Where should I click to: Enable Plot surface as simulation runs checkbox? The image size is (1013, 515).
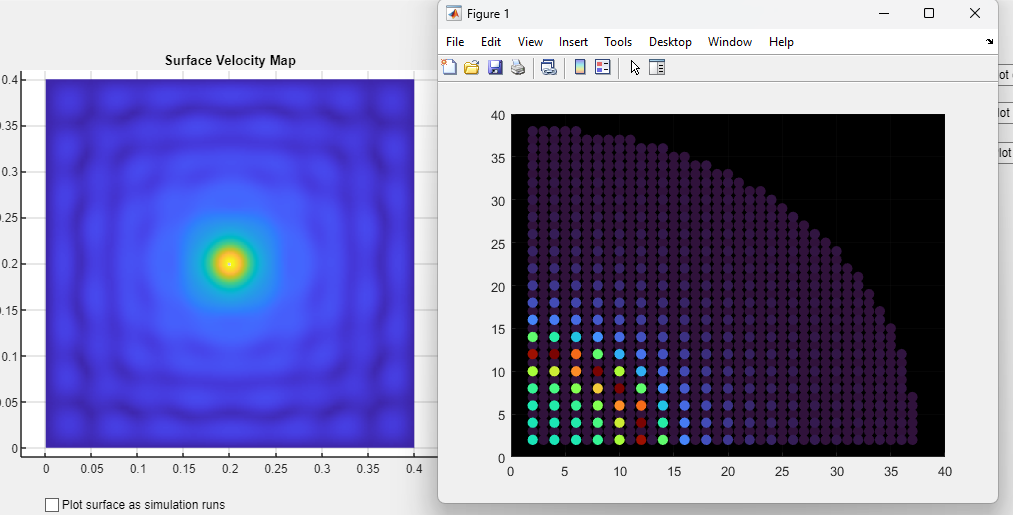(52, 505)
